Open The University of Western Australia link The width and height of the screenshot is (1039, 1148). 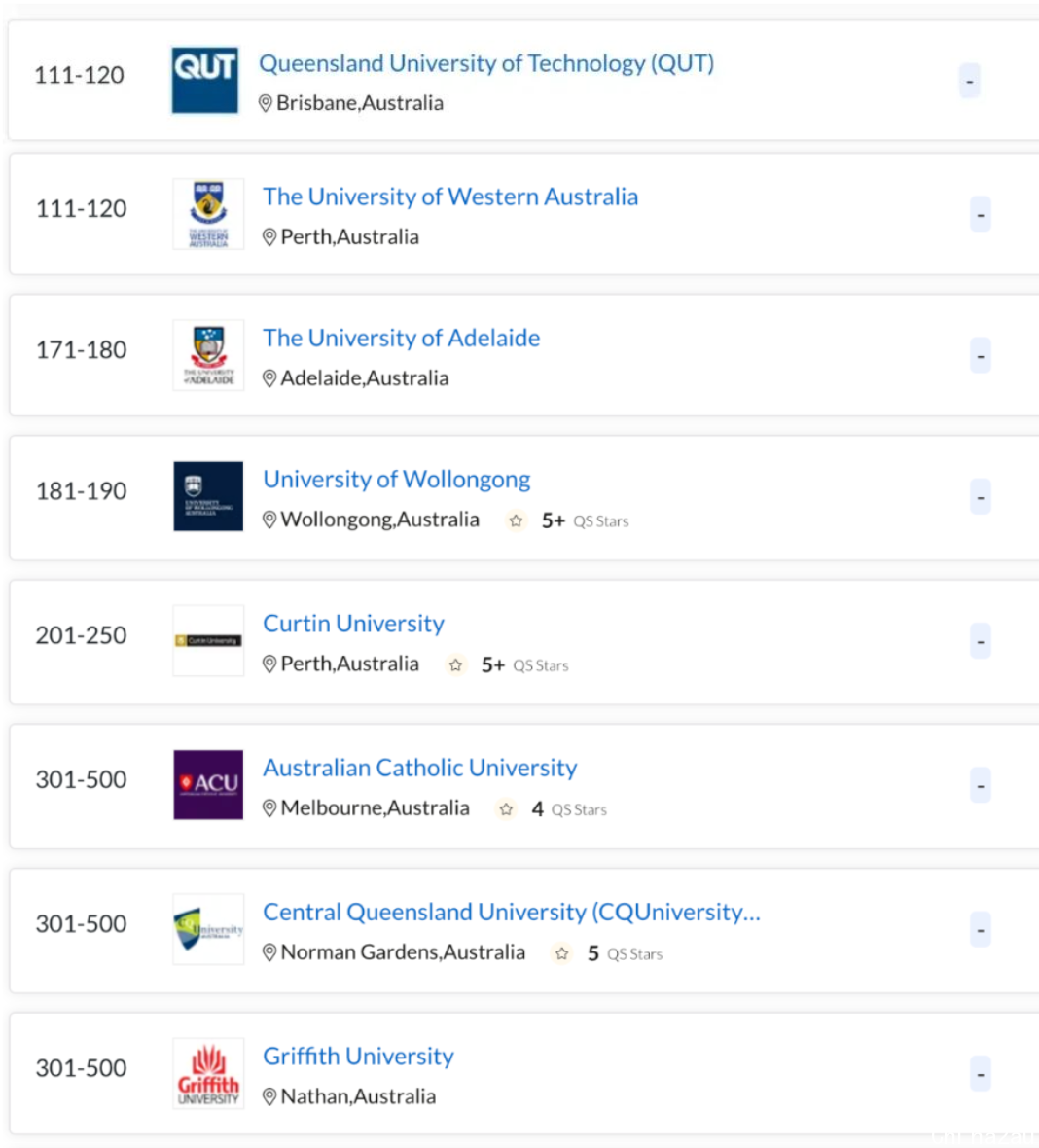click(450, 197)
